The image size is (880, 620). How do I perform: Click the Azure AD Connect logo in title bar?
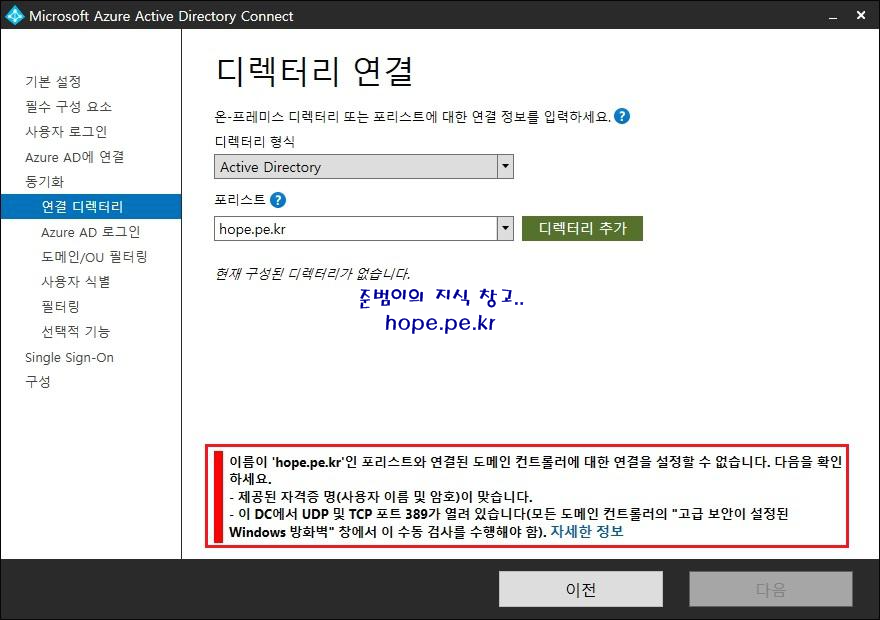pyautogui.click(x=14, y=15)
